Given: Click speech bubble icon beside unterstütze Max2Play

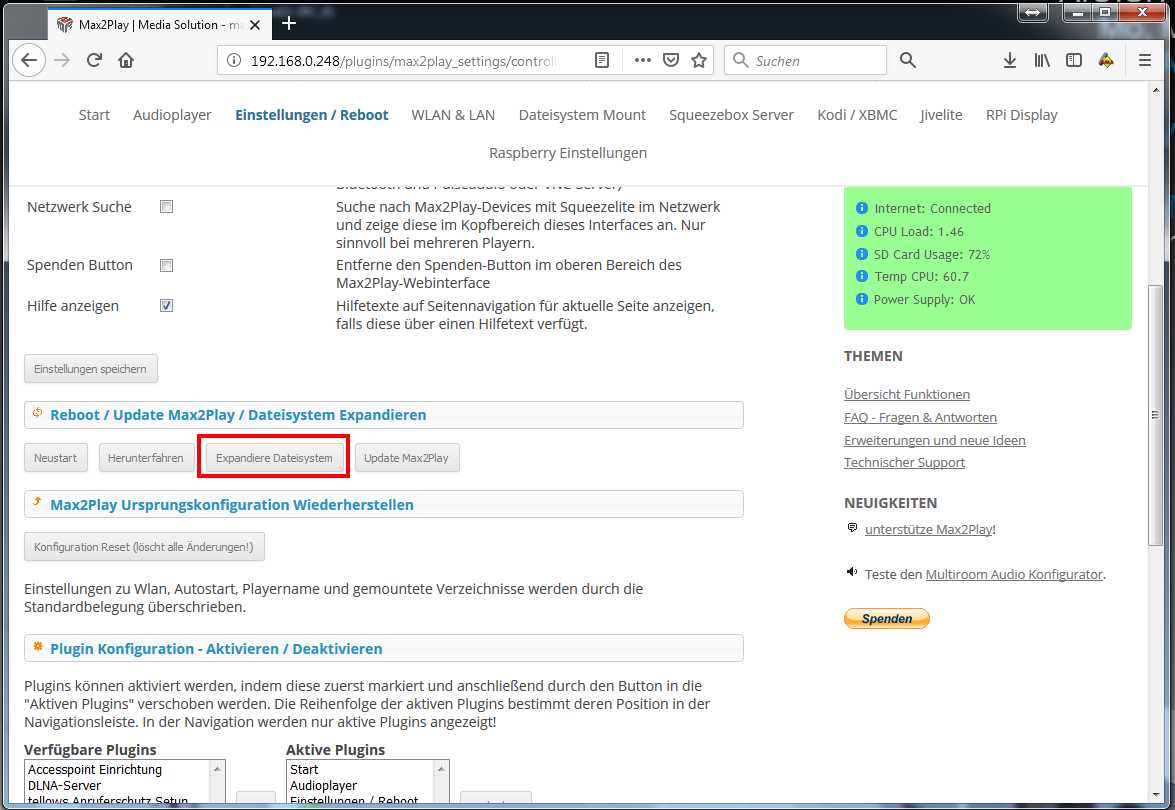Looking at the screenshot, I should point(852,528).
